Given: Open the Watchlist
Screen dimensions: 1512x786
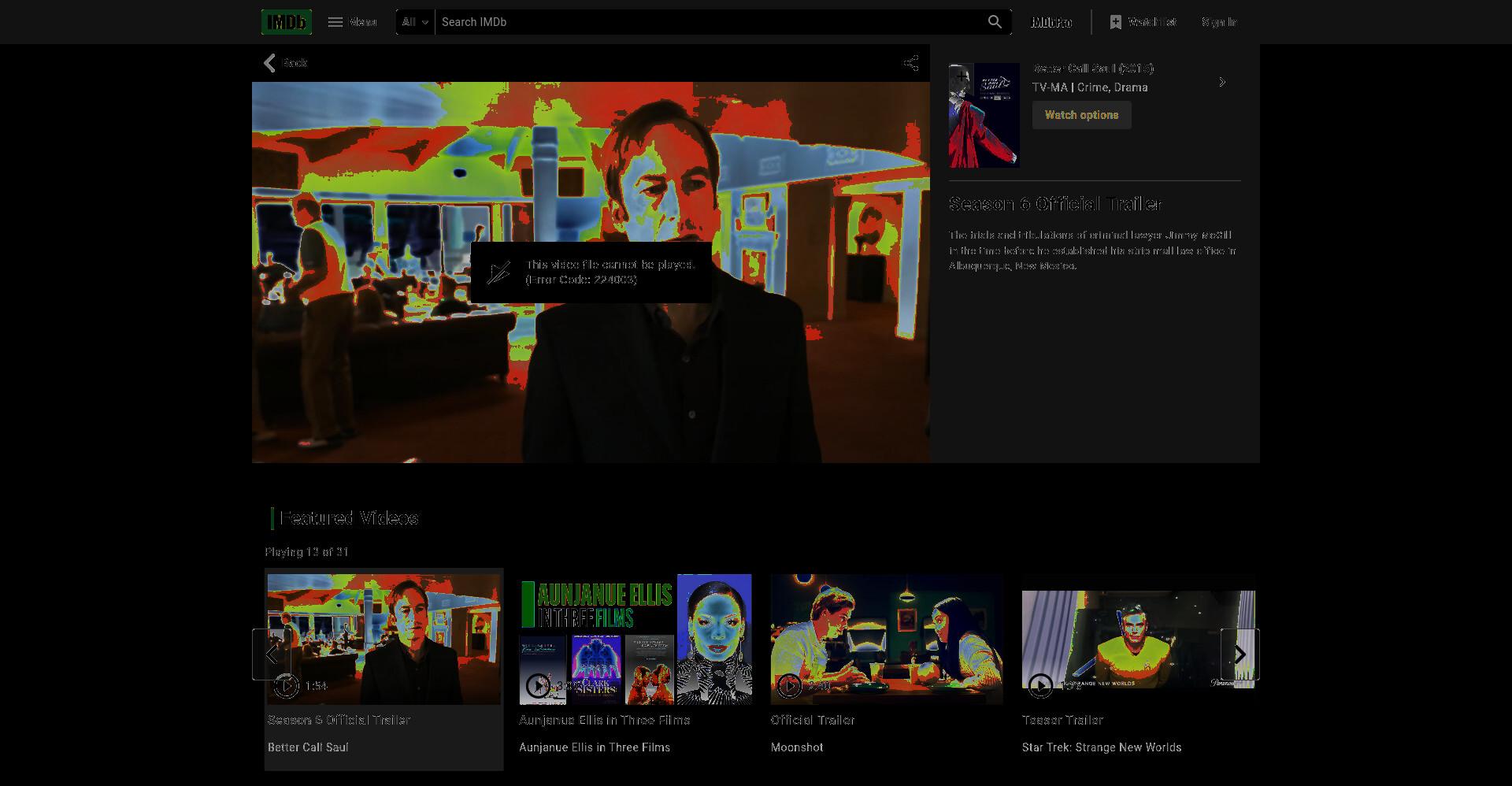Looking at the screenshot, I should (x=1143, y=22).
